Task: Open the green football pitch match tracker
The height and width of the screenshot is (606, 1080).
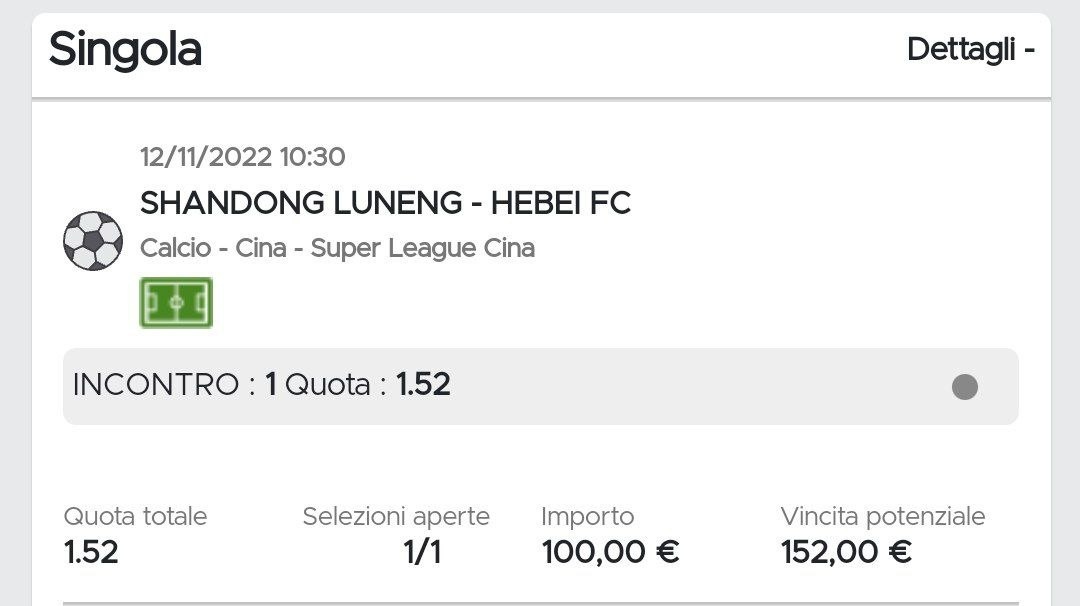Action: coord(176,303)
